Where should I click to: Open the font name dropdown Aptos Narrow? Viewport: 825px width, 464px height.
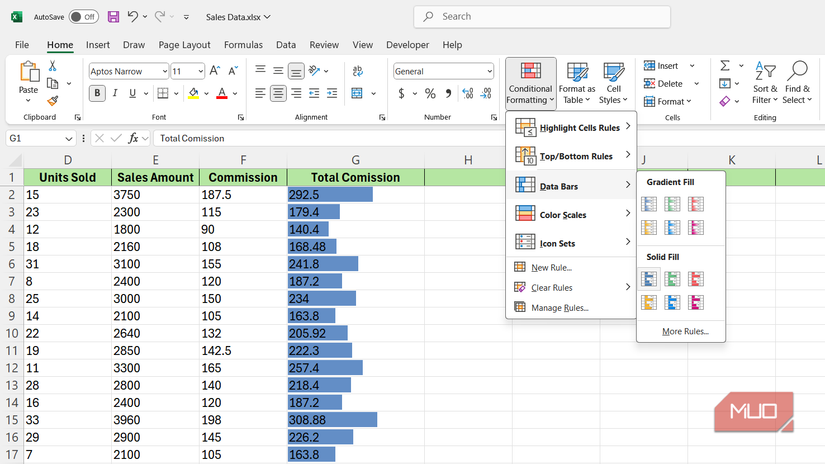pyautogui.click(x=127, y=72)
